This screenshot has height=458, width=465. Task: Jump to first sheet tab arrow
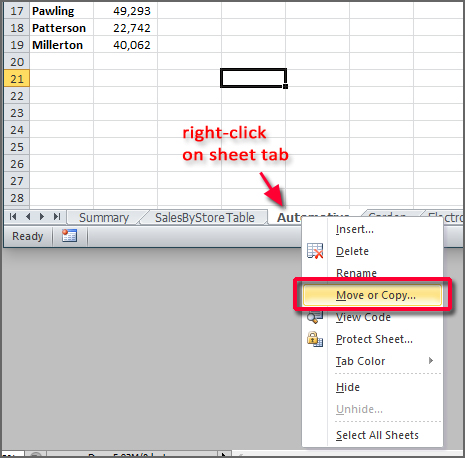tap(13, 217)
